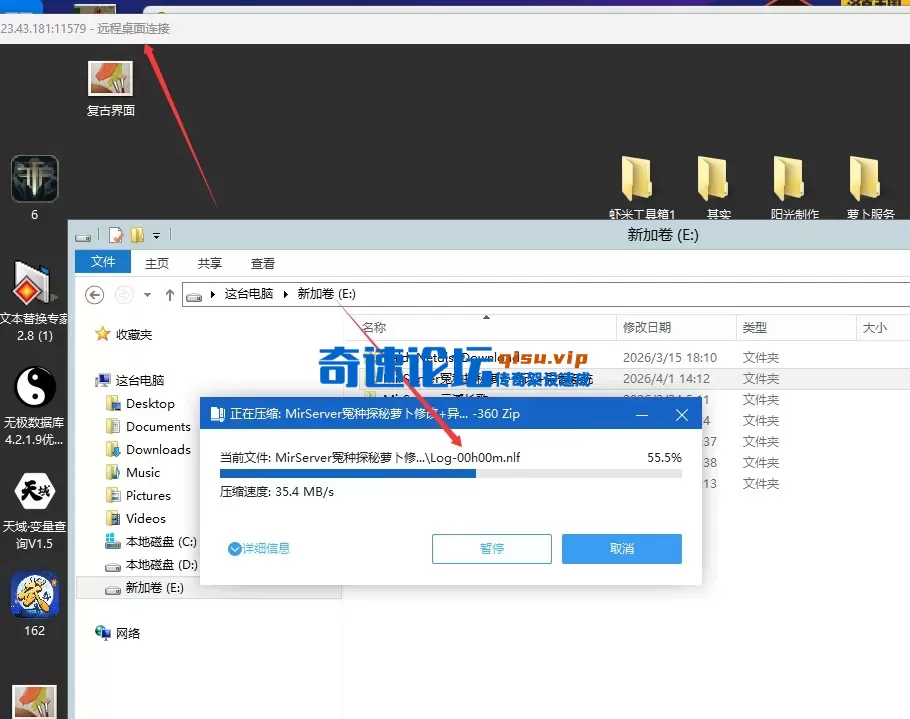Open the 文件 menu in Explorer
This screenshot has width=910, height=719.
coord(102,262)
